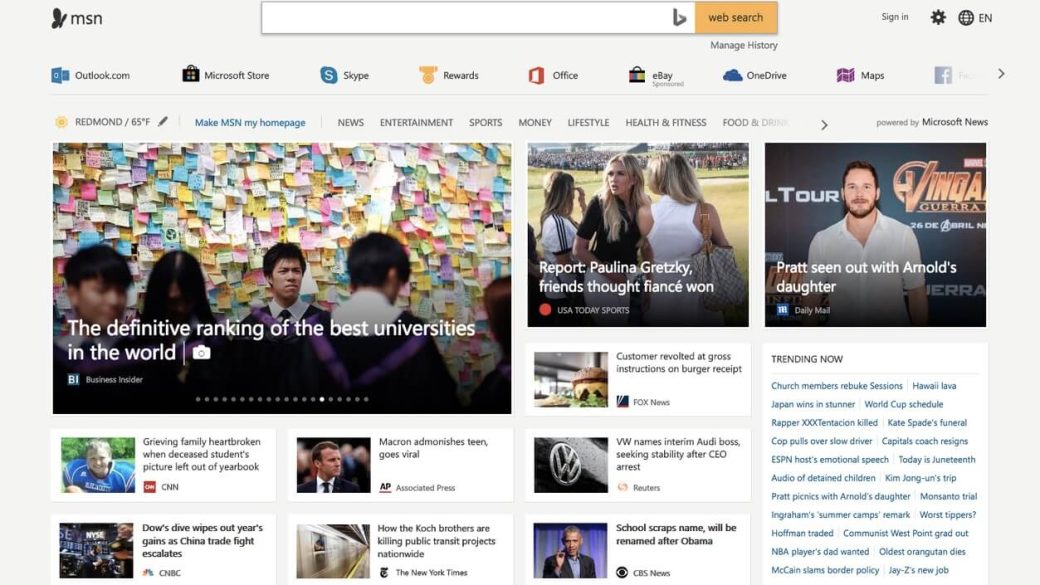
Task: Open the HEALTH & FITNESS tab
Action: tap(666, 123)
